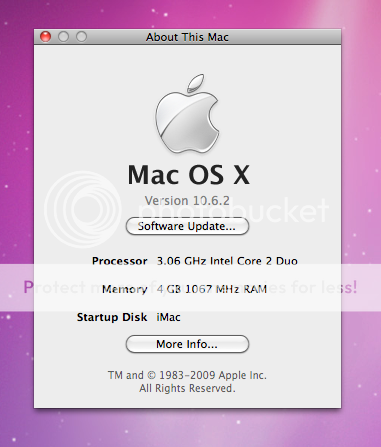
Task: Click the Processor label
Action: click(x=120, y=261)
